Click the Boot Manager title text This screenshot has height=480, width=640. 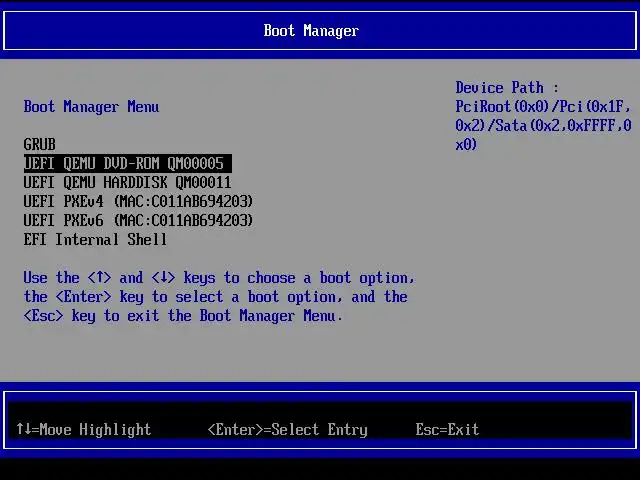[311, 31]
